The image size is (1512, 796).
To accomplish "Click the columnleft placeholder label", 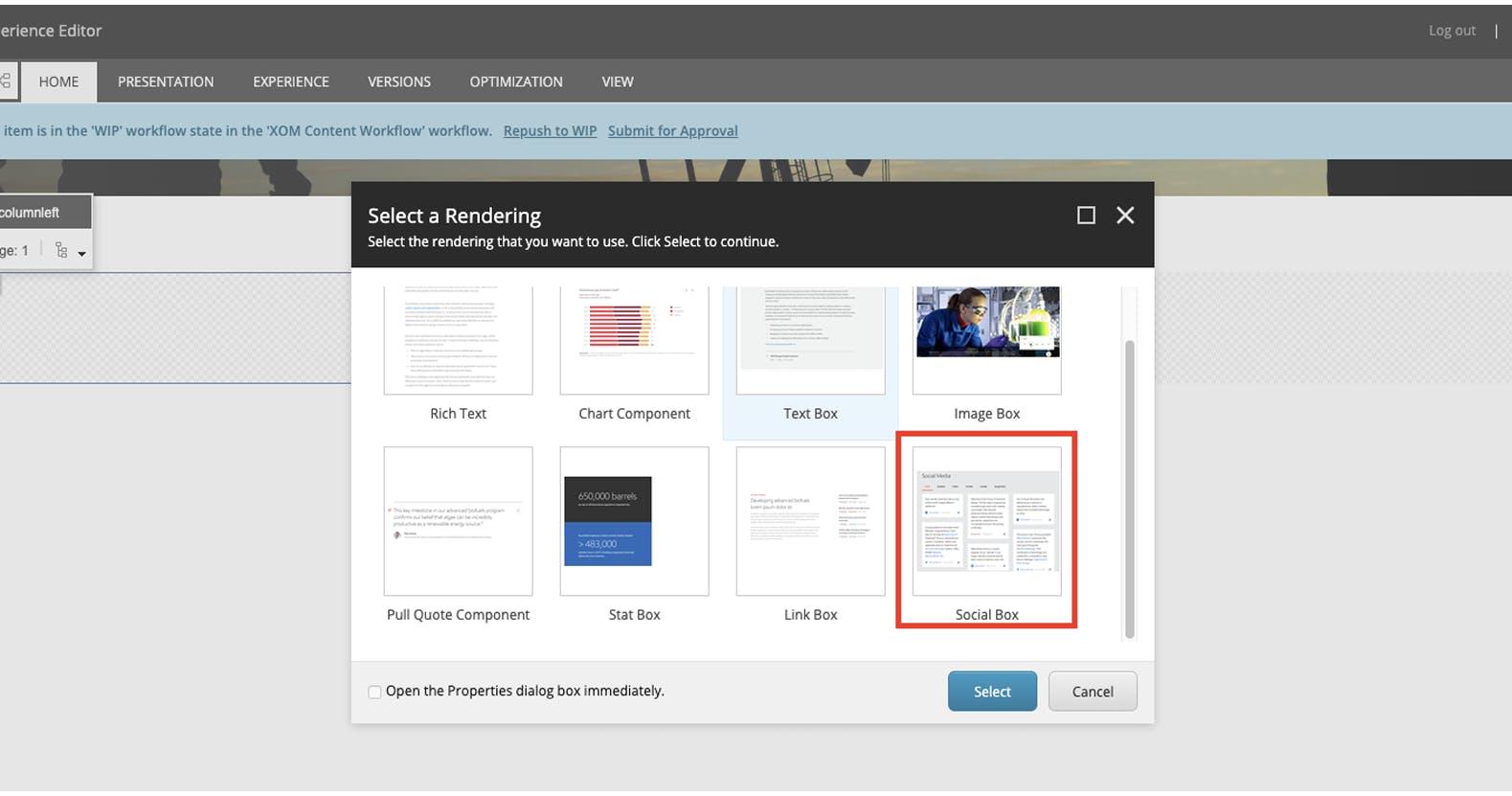I will pyautogui.click(x=30, y=213).
